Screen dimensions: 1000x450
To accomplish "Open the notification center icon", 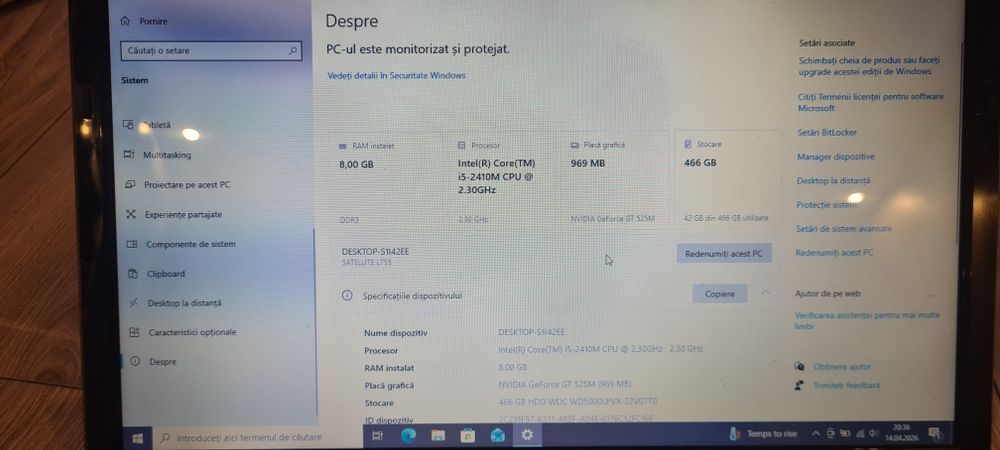I will [934, 433].
